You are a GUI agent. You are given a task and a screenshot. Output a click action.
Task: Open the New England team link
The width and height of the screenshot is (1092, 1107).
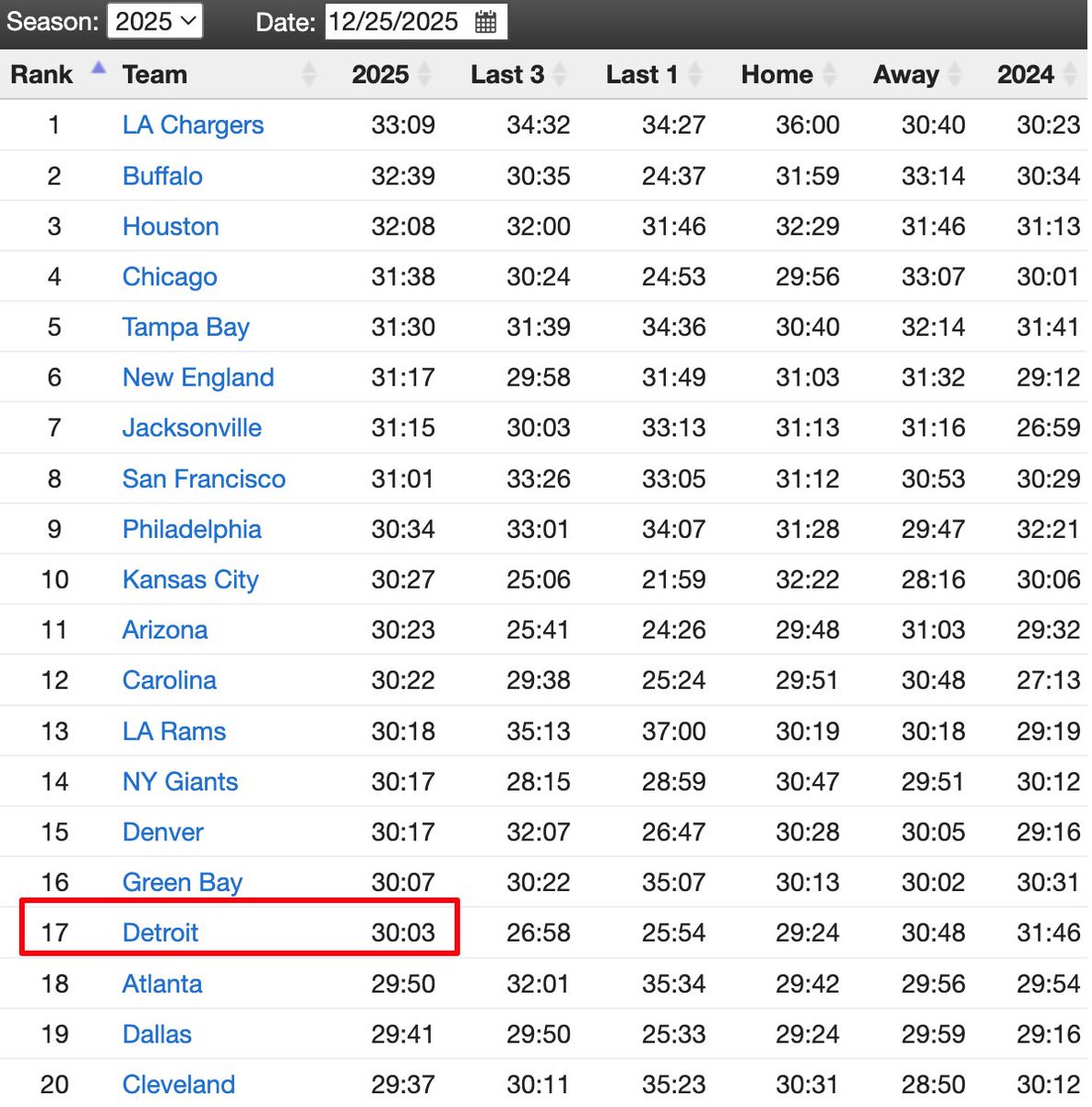click(198, 377)
